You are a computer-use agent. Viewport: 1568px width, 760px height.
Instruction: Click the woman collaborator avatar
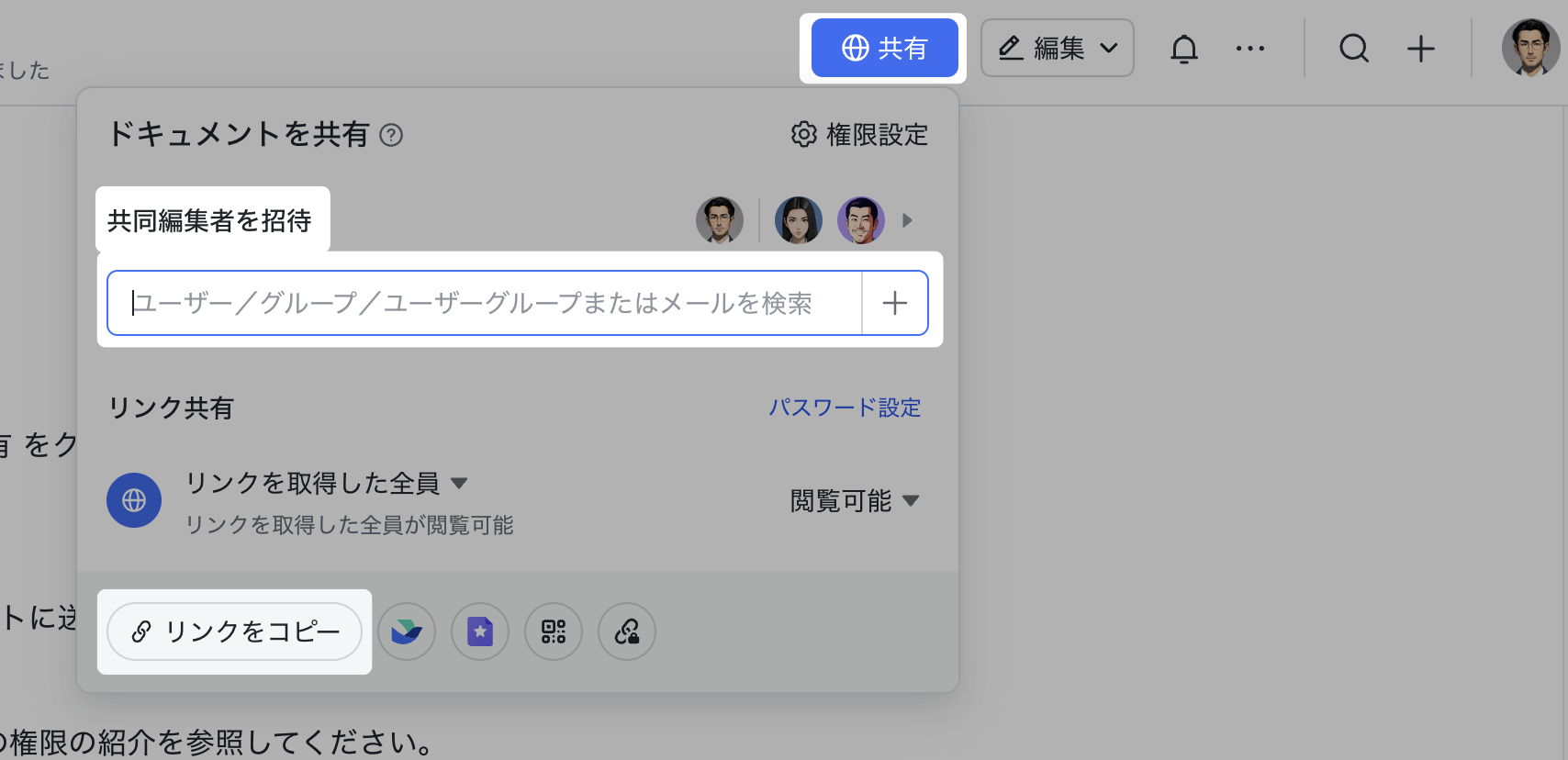click(x=799, y=220)
